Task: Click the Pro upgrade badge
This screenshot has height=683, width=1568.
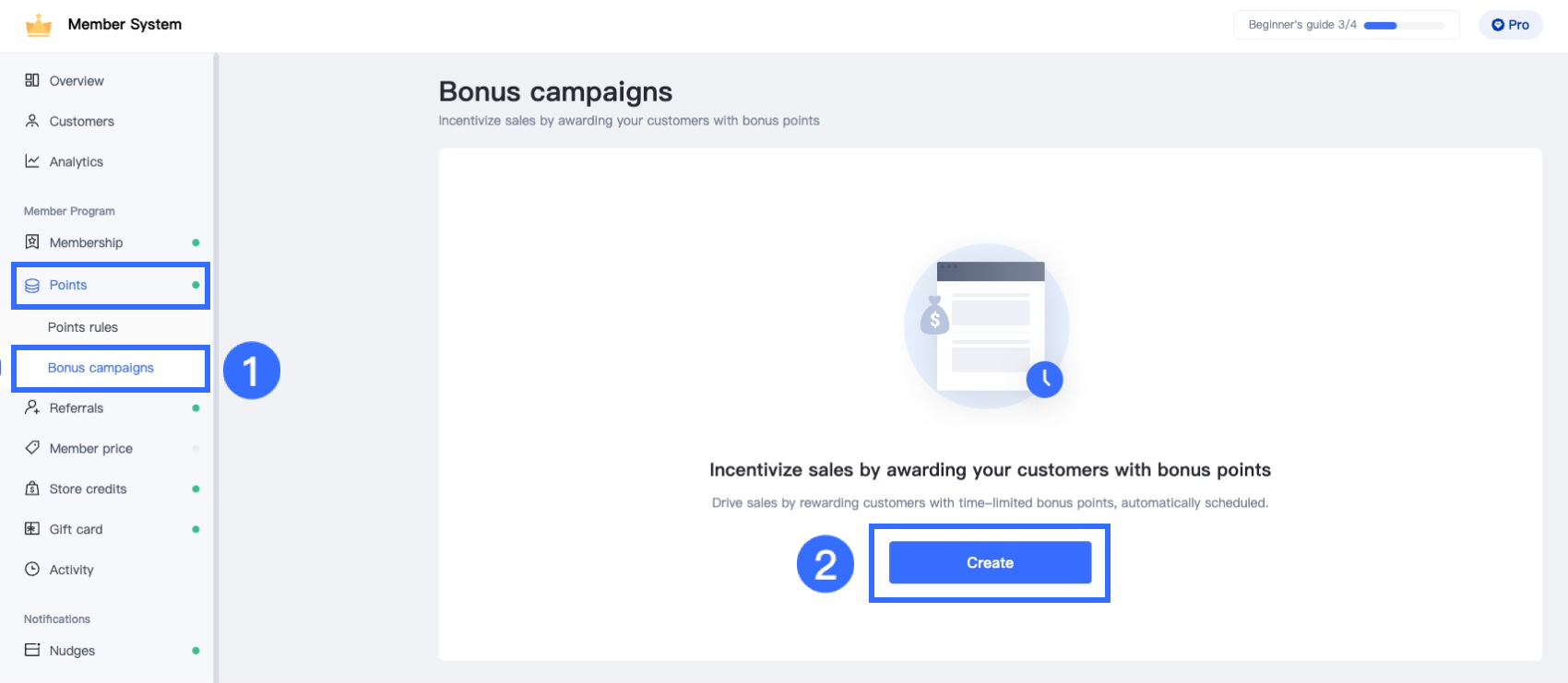Action: coord(1510,25)
